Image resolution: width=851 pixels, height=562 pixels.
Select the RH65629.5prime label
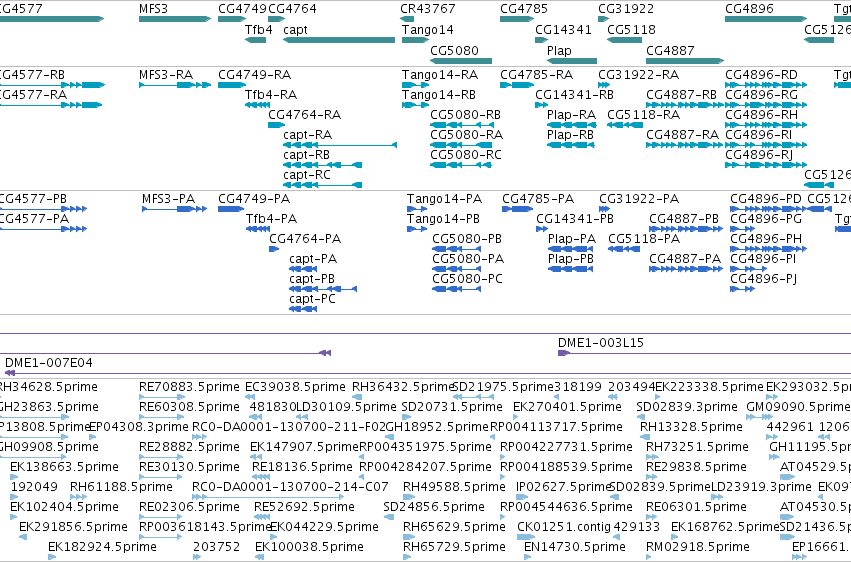coord(454,527)
